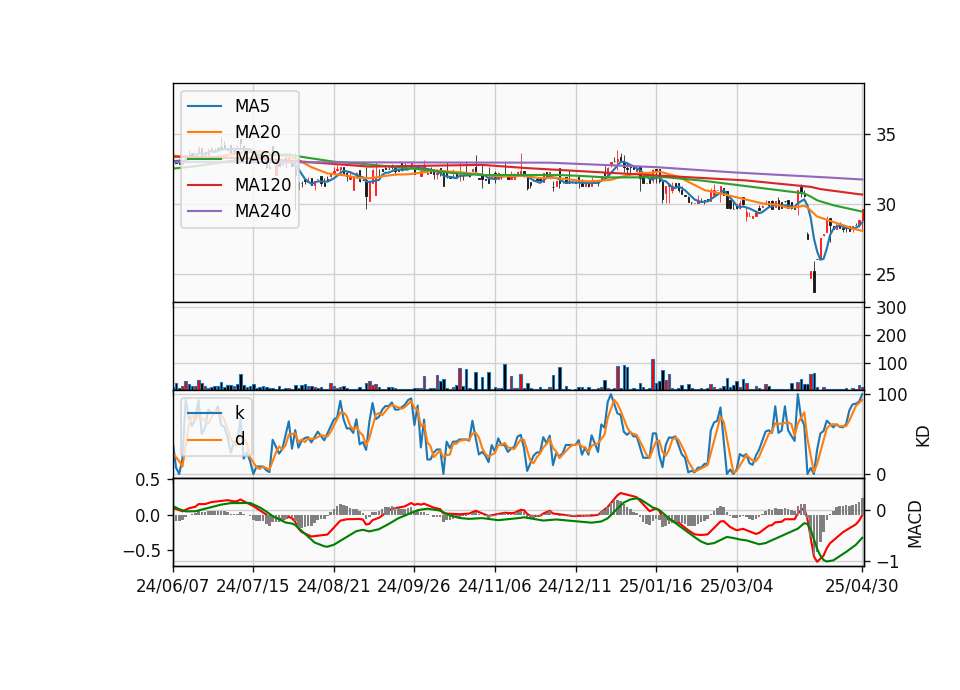Image resolution: width=960 pixels, height=690 pixels.
Task: Click the date label 24/09/26
Action: 414,586
